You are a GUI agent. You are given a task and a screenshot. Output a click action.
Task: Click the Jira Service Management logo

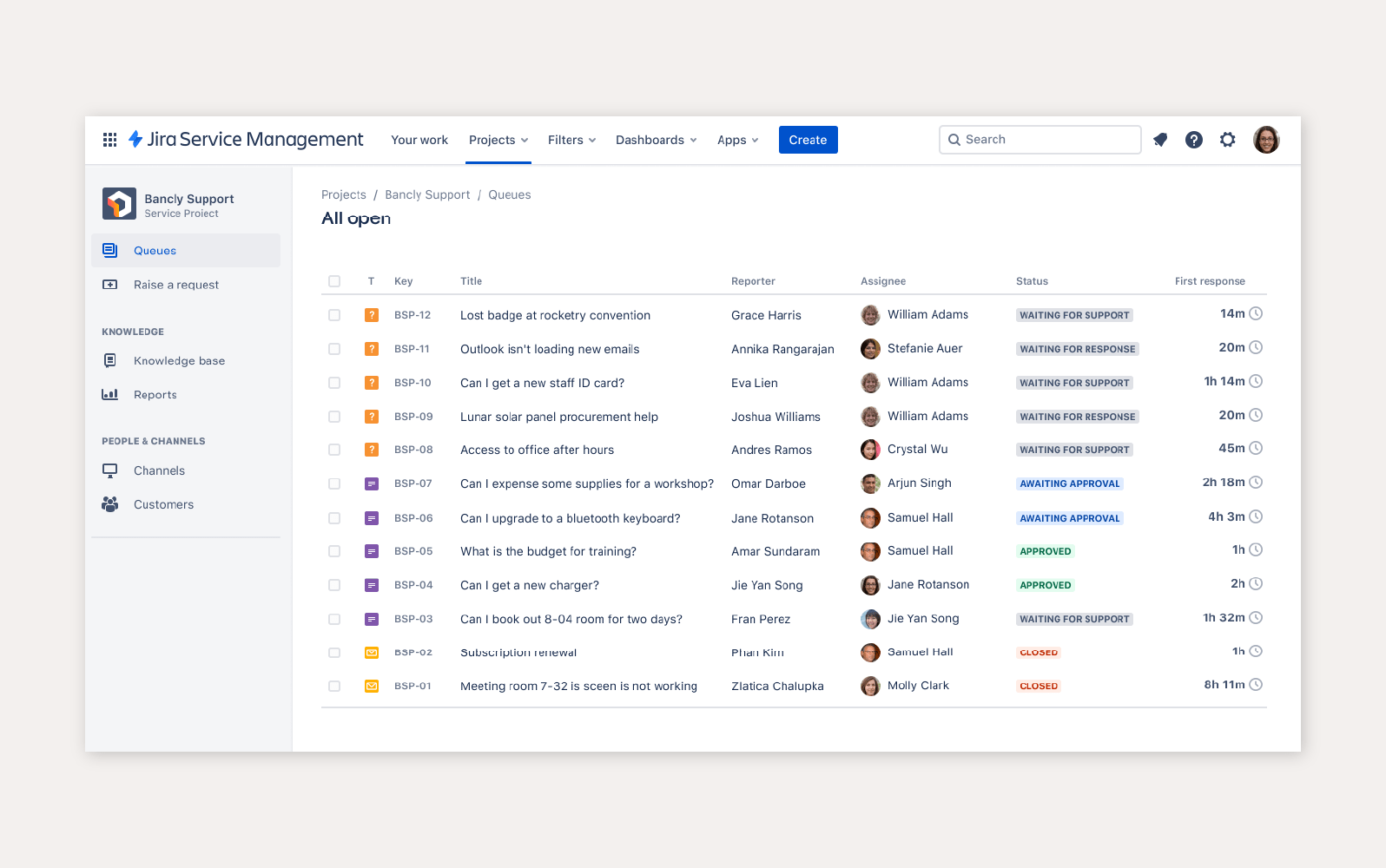click(x=246, y=140)
